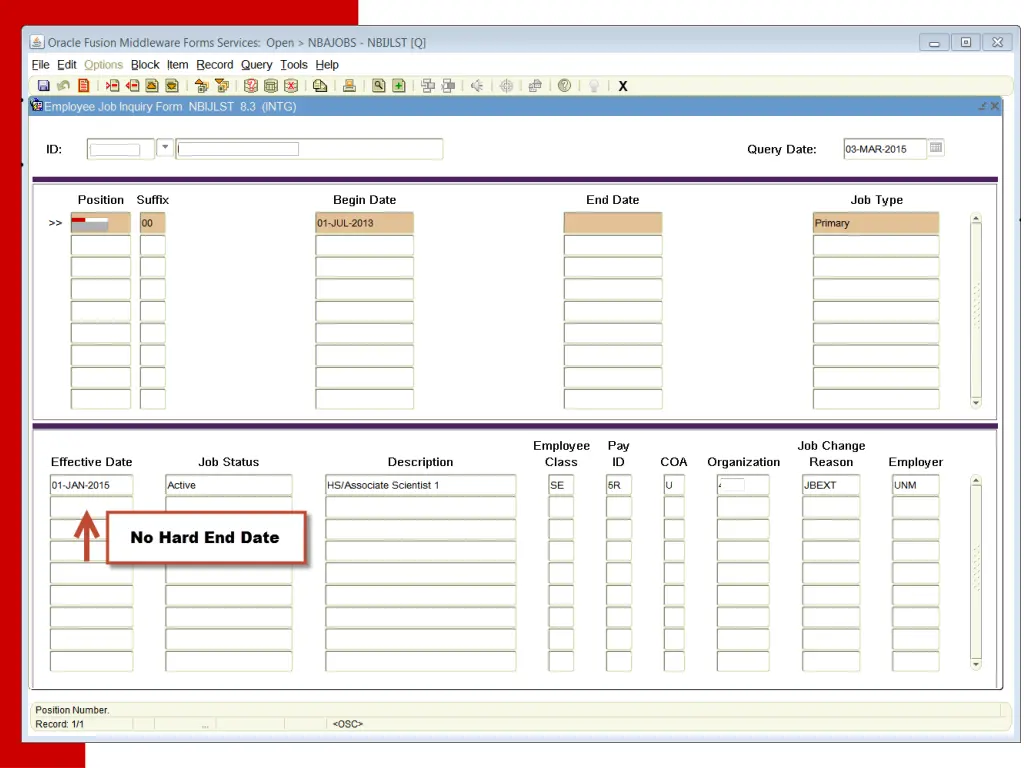This screenshot has width=1024, height=768.
Task: Select the first Position field
Action: 101,223
